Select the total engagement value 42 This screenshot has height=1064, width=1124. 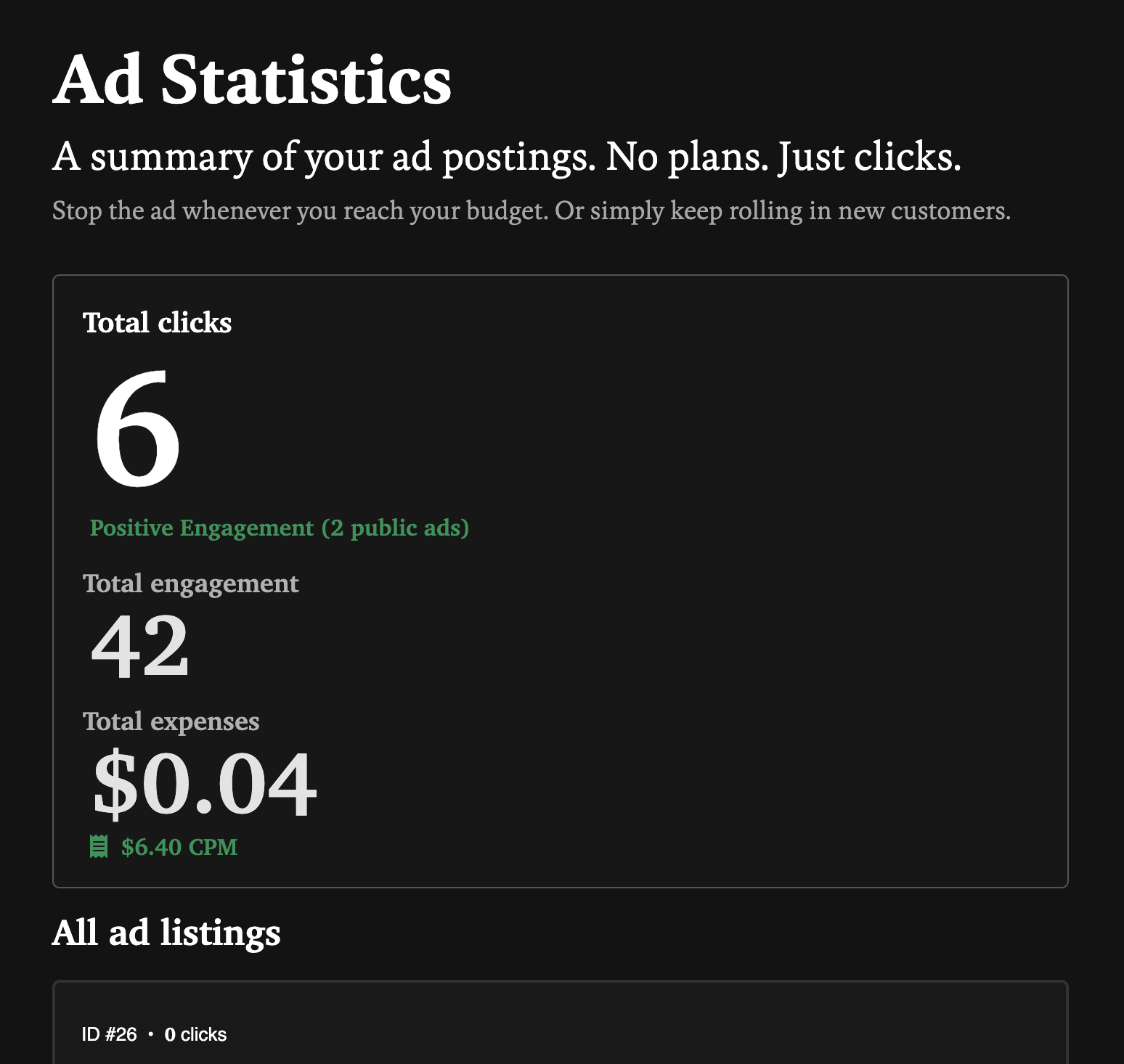pyautogui.click(x=140, y=645)
